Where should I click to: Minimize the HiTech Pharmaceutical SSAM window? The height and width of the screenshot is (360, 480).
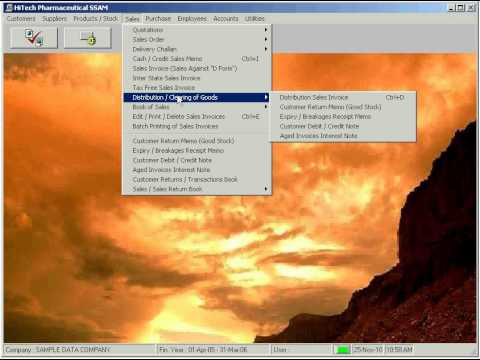[x=451, y=8]
